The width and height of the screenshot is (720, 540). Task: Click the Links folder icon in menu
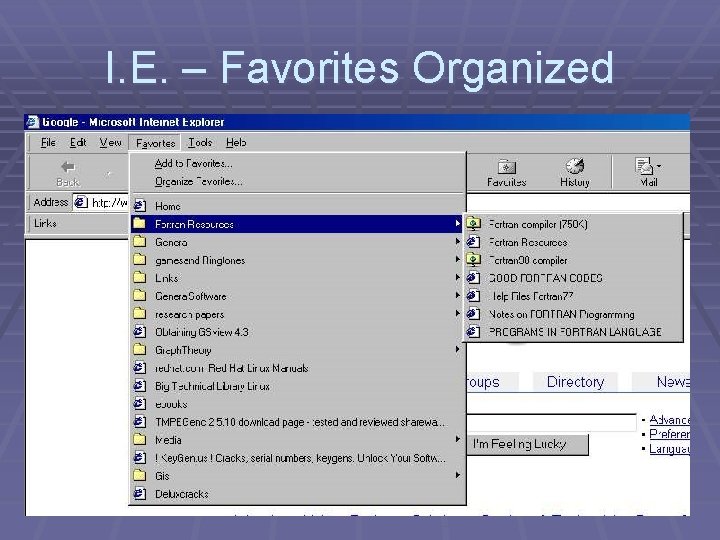(x=140, y=277)
